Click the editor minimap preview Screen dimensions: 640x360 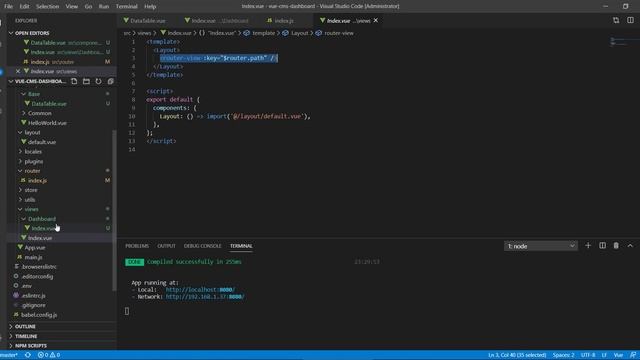tap(624, 41)
